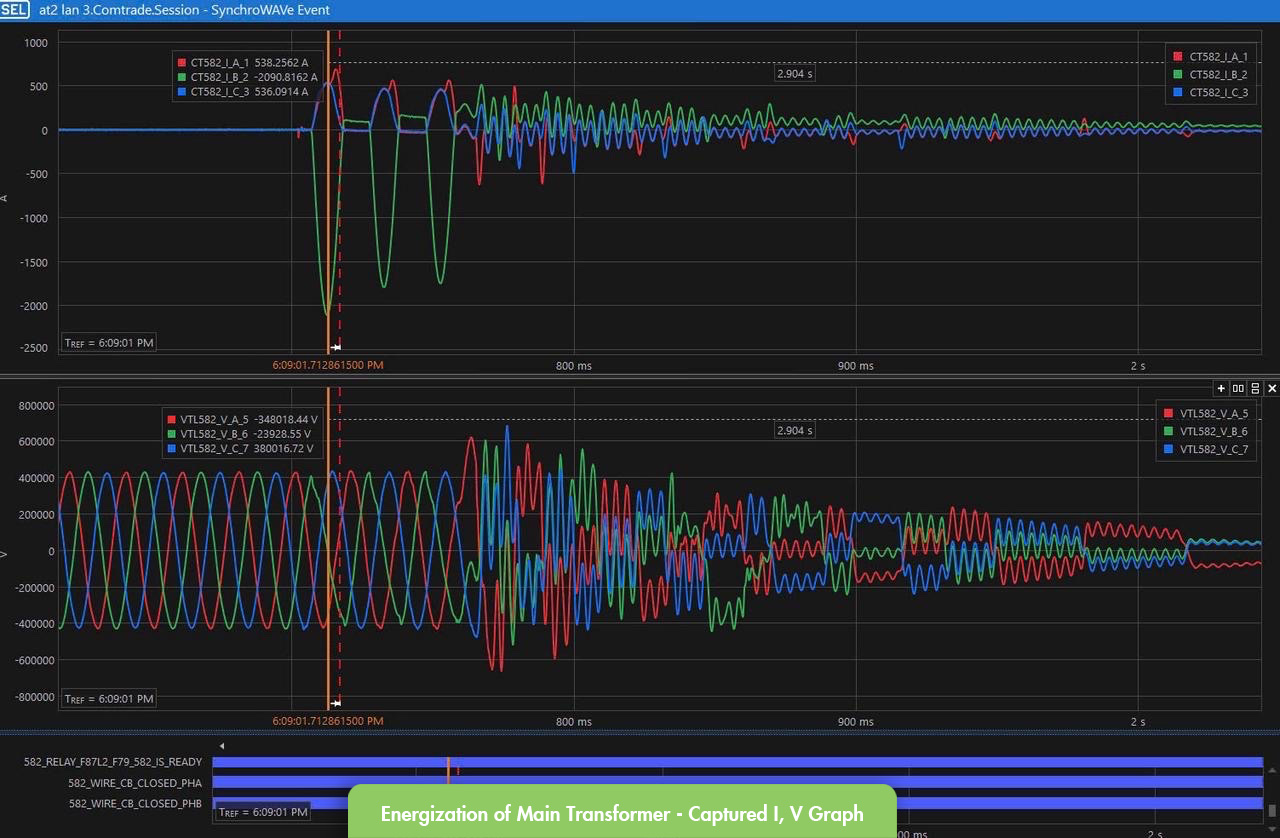Viewport: 1280px width, 838px height.
Task: Click the SEL logo in title bar
Action: click(15, 10)
